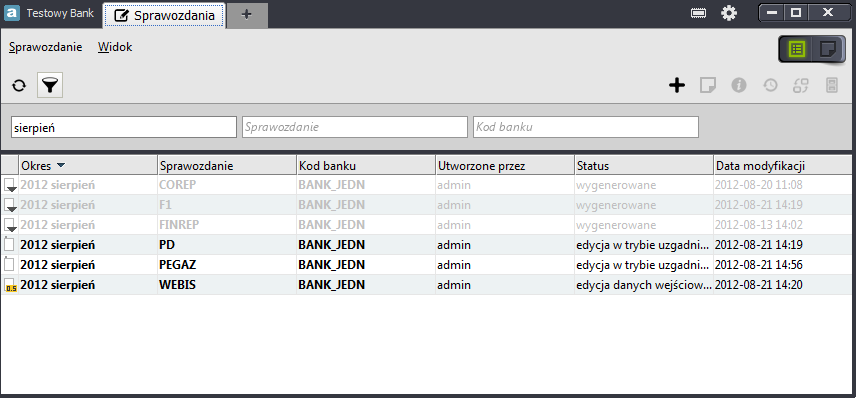Screen dimensions: 856x398
Task: Maximize the application window
Action: (x=796, y=13)
